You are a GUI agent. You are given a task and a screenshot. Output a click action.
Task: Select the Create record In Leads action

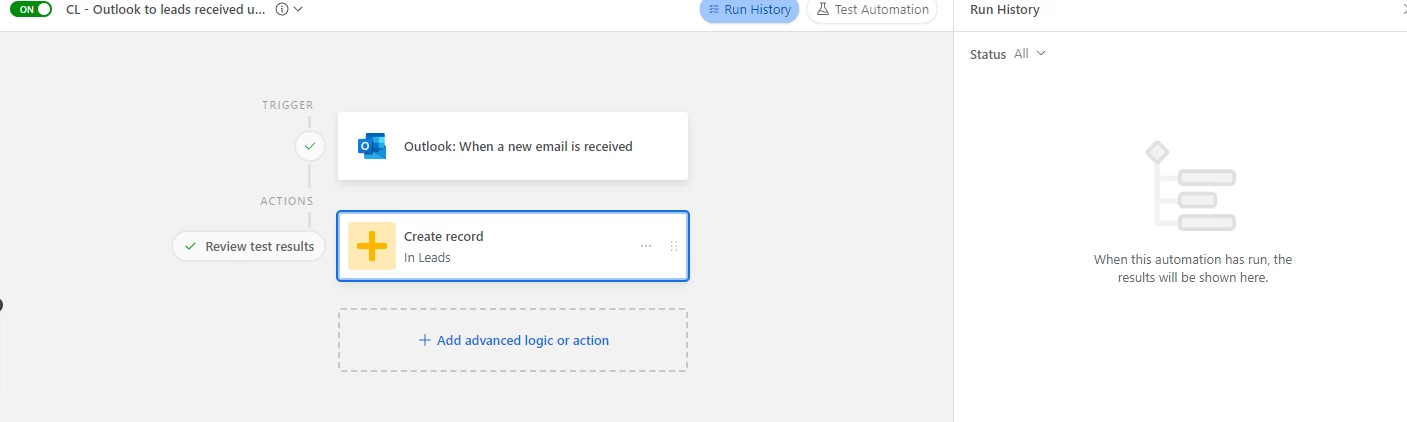click(513, 246)
